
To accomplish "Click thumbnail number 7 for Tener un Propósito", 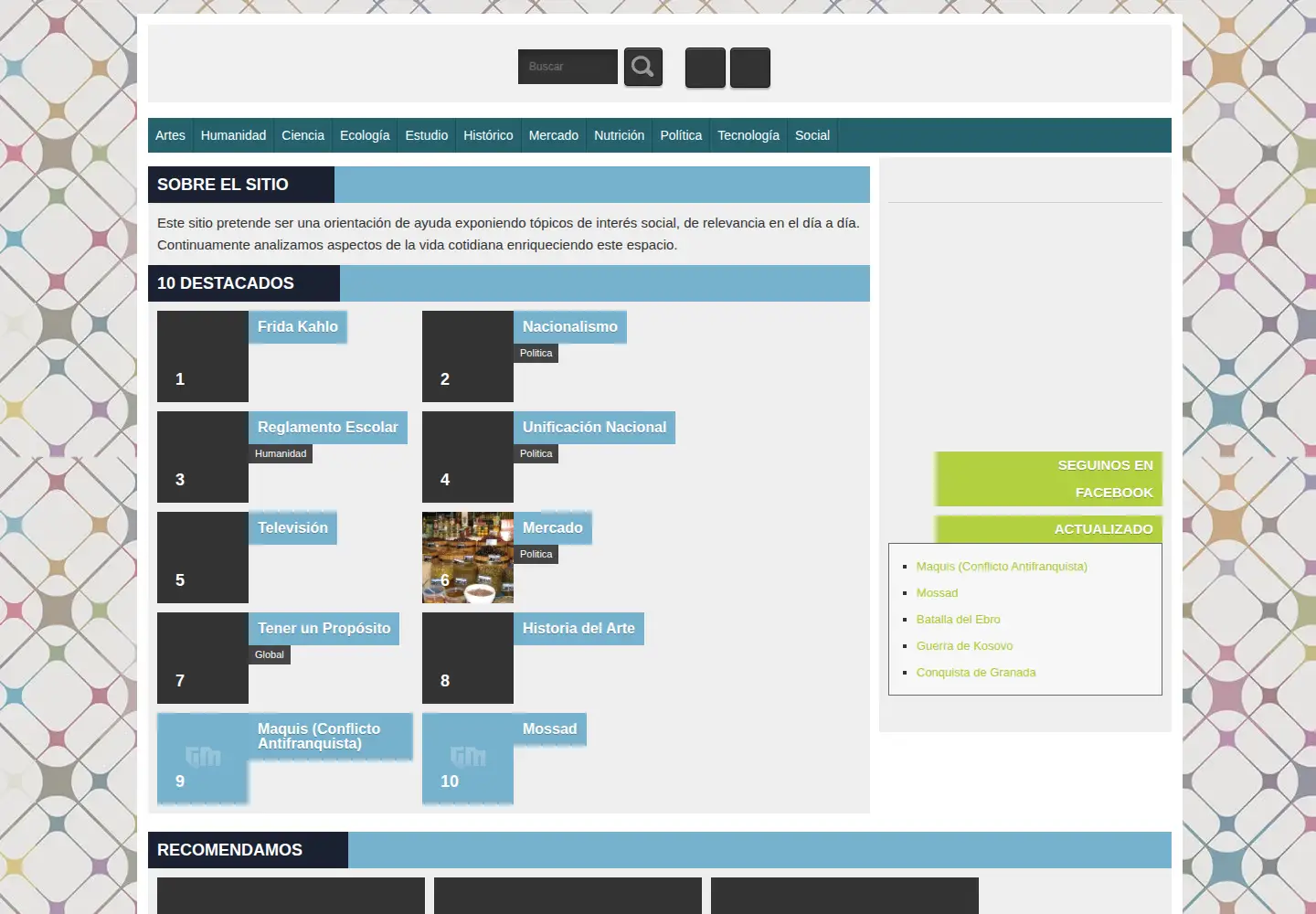I will [203, 658].
